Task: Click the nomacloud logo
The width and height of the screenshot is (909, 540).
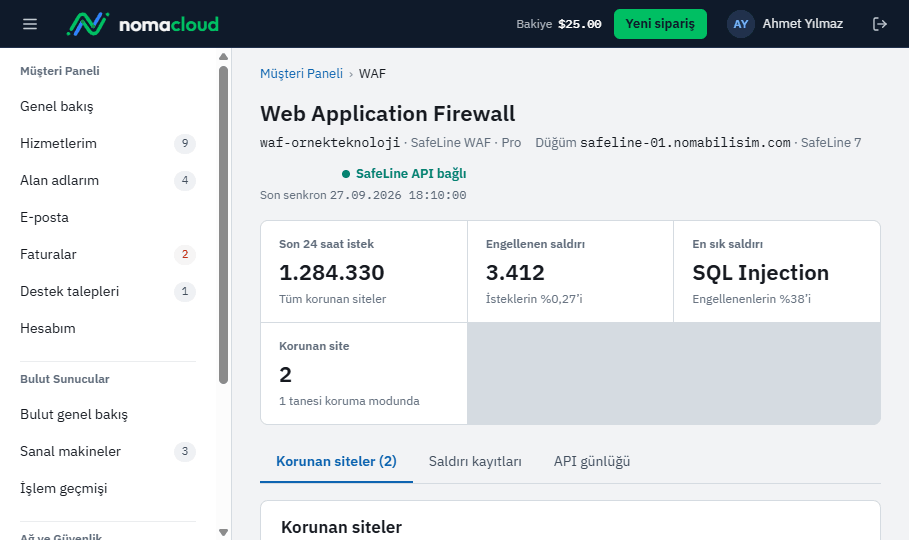Action: coord(143,24)
